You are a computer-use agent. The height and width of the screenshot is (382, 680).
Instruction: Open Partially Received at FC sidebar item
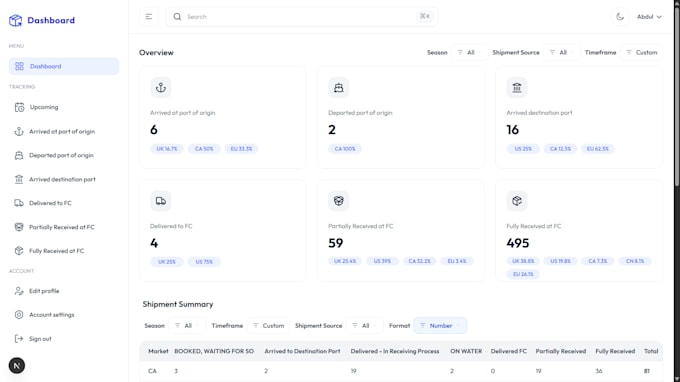62,227
